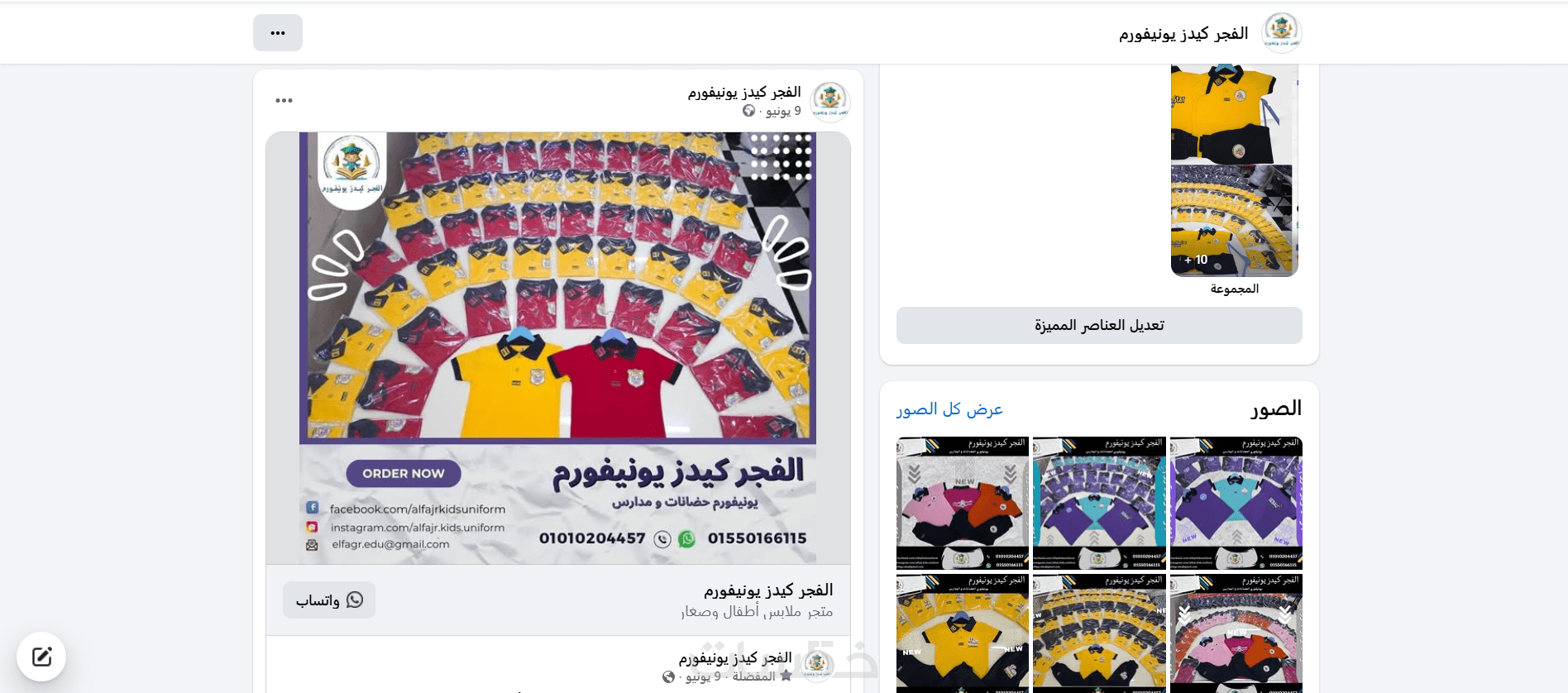Open the pink and orange shirts photo
The image size is (1568, 693).
(963, 503)
